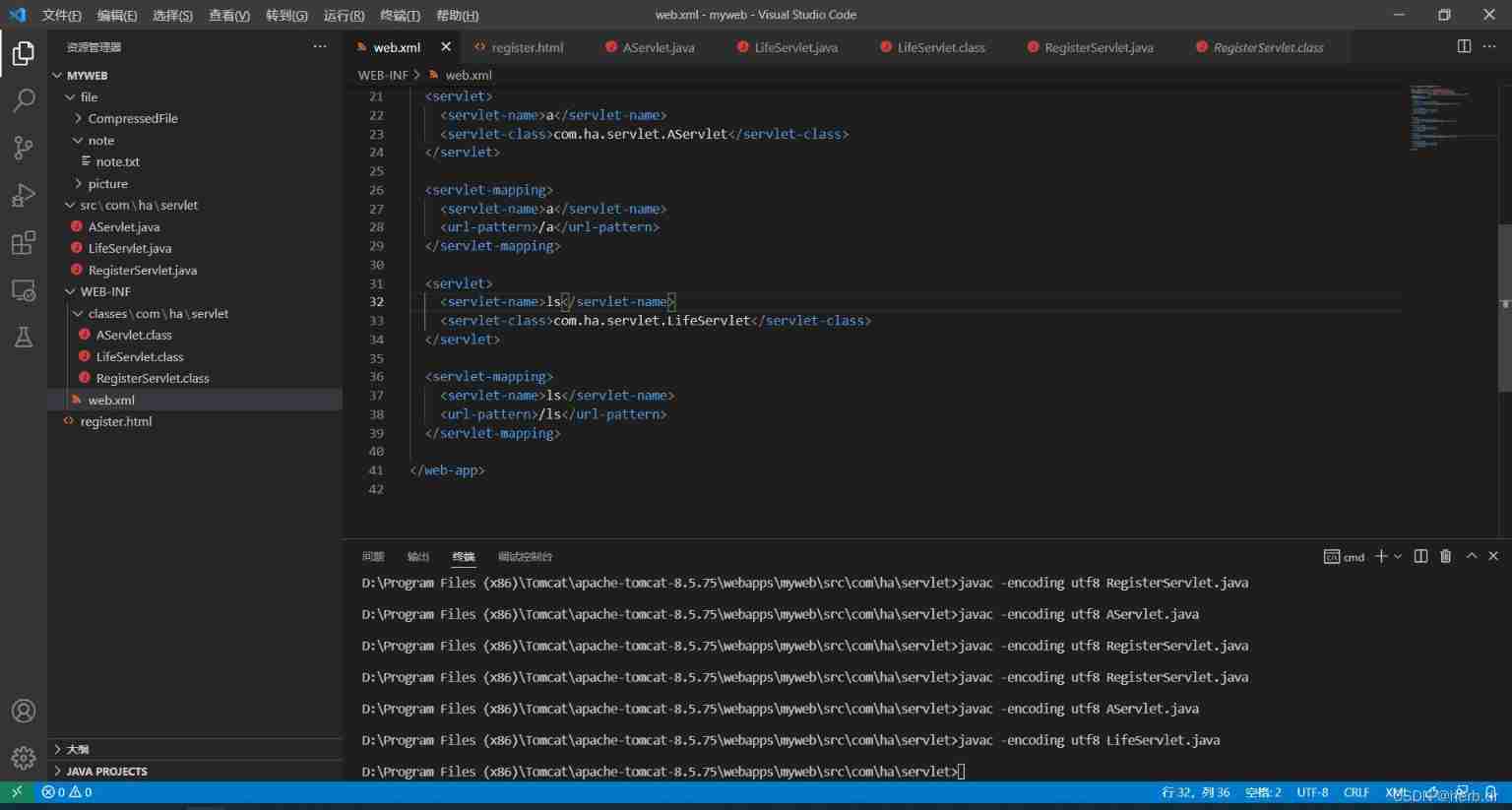Open the 查看(V) menu
Viewport: 1512px width, 810px height.
click(229, 15)
